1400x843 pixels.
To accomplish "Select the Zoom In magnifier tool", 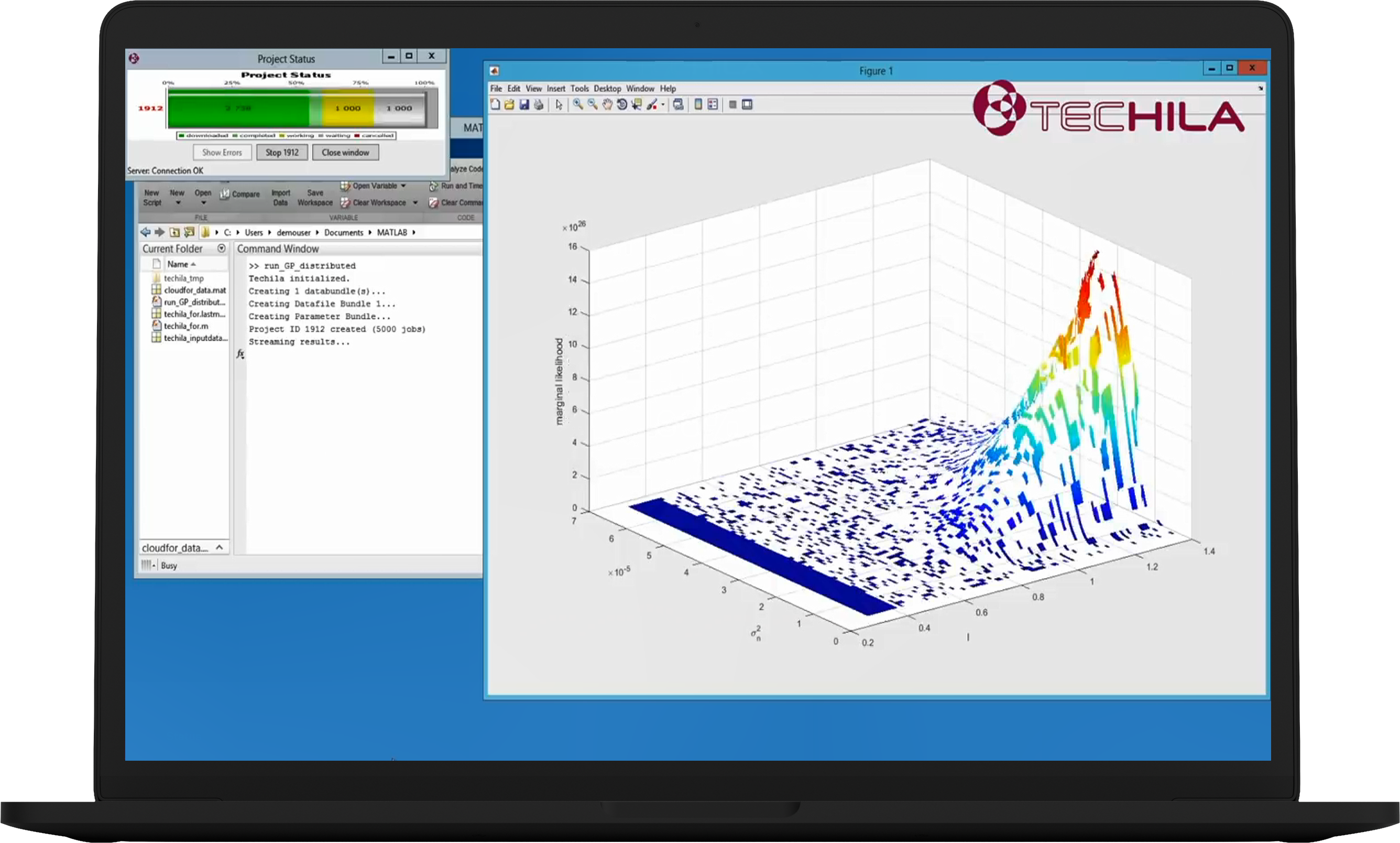I will pos(577,104).
